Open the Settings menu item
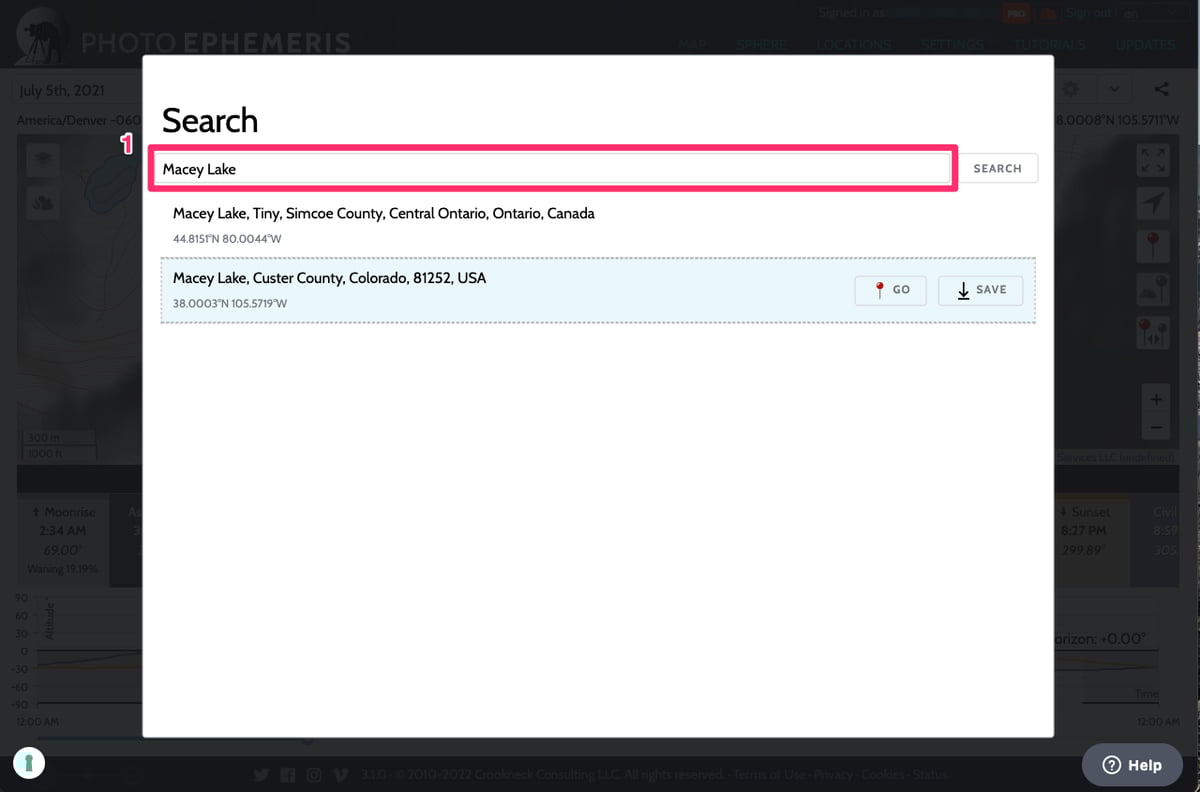The width and height of the screenshot is (1200, 792). (x=952, y=45)
